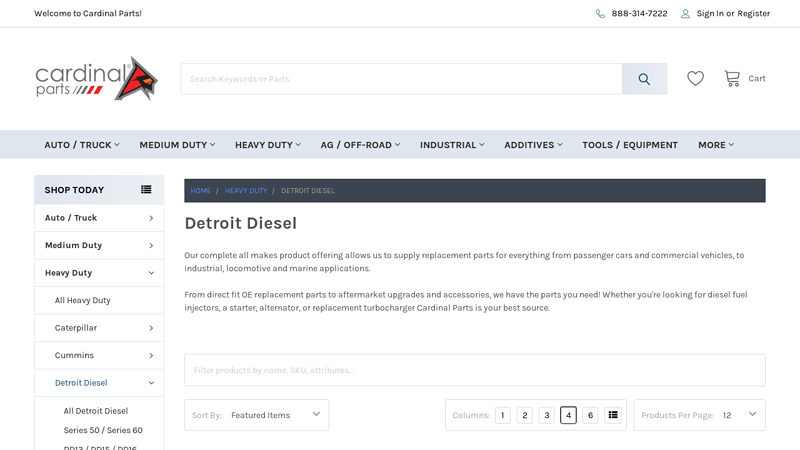Collapse Heavy Duty sidebar section
This screenshot has height=450, width=800.
coord(151,273)
